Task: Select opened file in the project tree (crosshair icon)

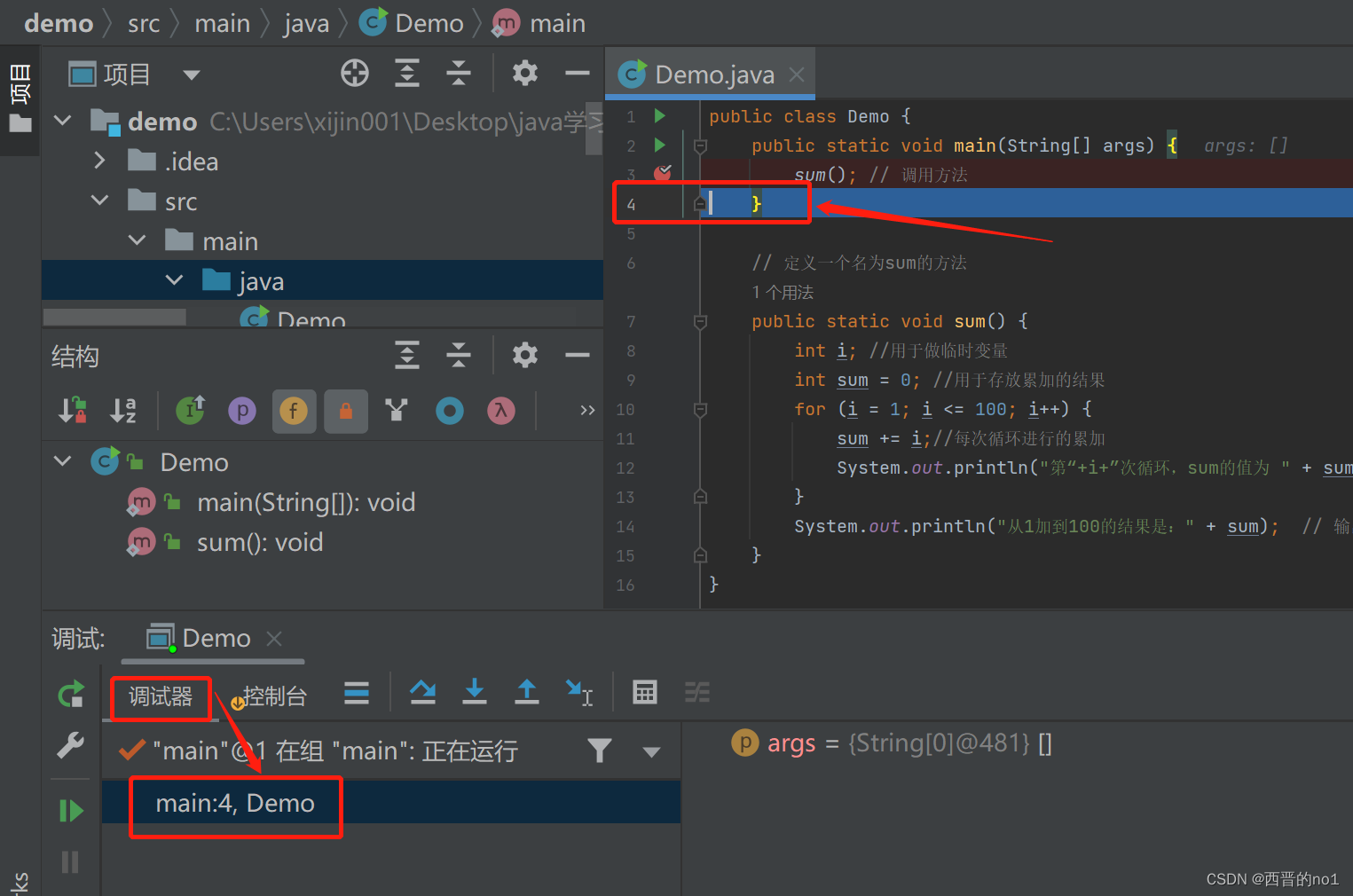Action: (x=355, y=74)
